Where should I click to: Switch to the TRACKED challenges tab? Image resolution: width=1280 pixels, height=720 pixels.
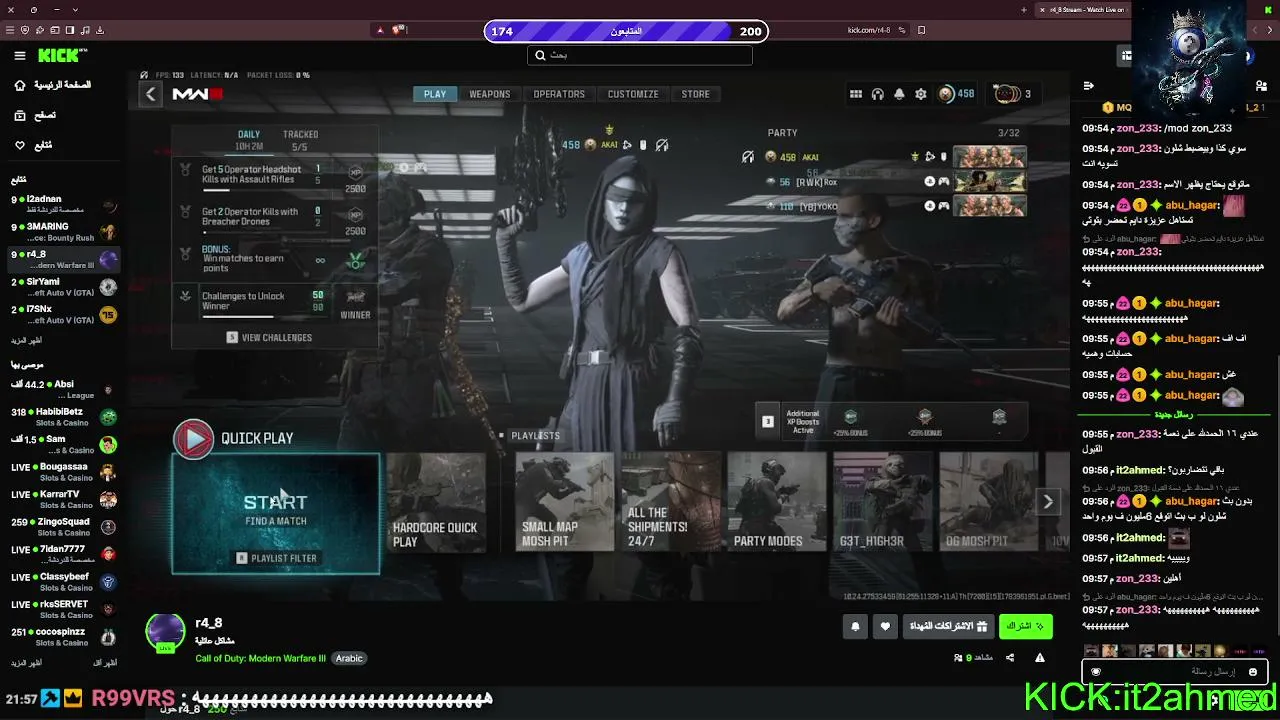(300, 140)
